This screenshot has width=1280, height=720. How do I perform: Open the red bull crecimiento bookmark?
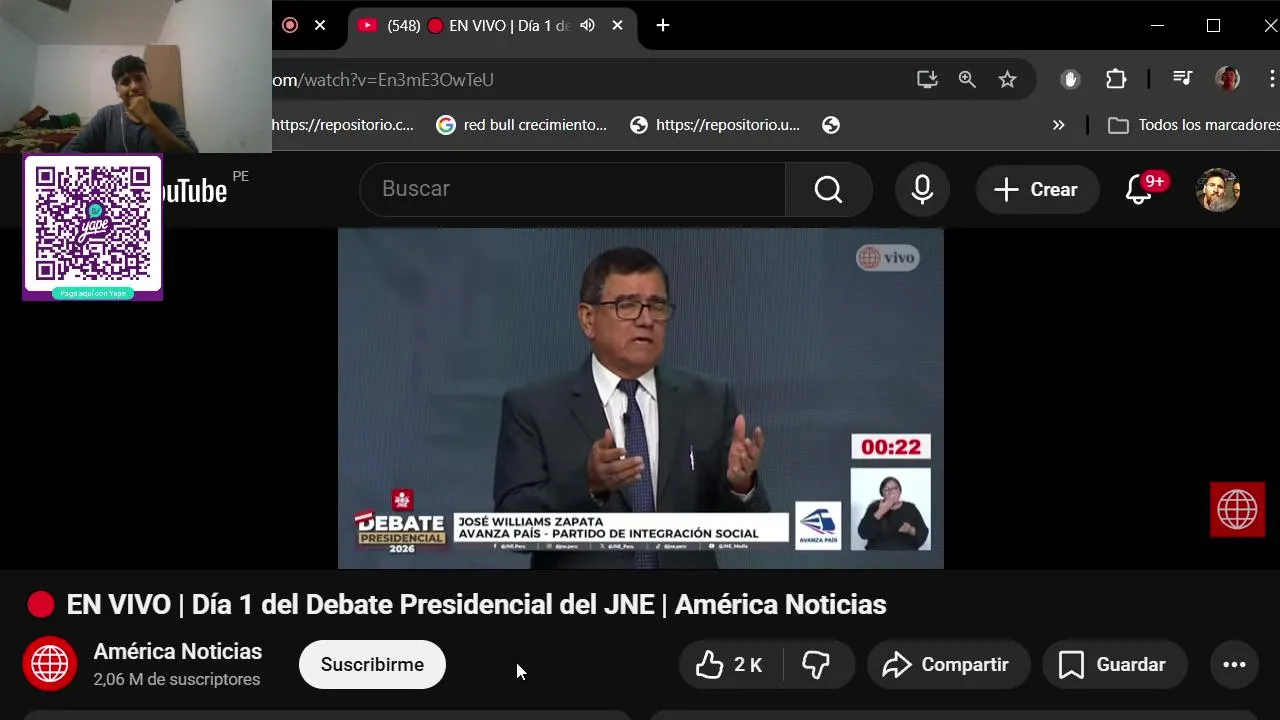(522, 125)
